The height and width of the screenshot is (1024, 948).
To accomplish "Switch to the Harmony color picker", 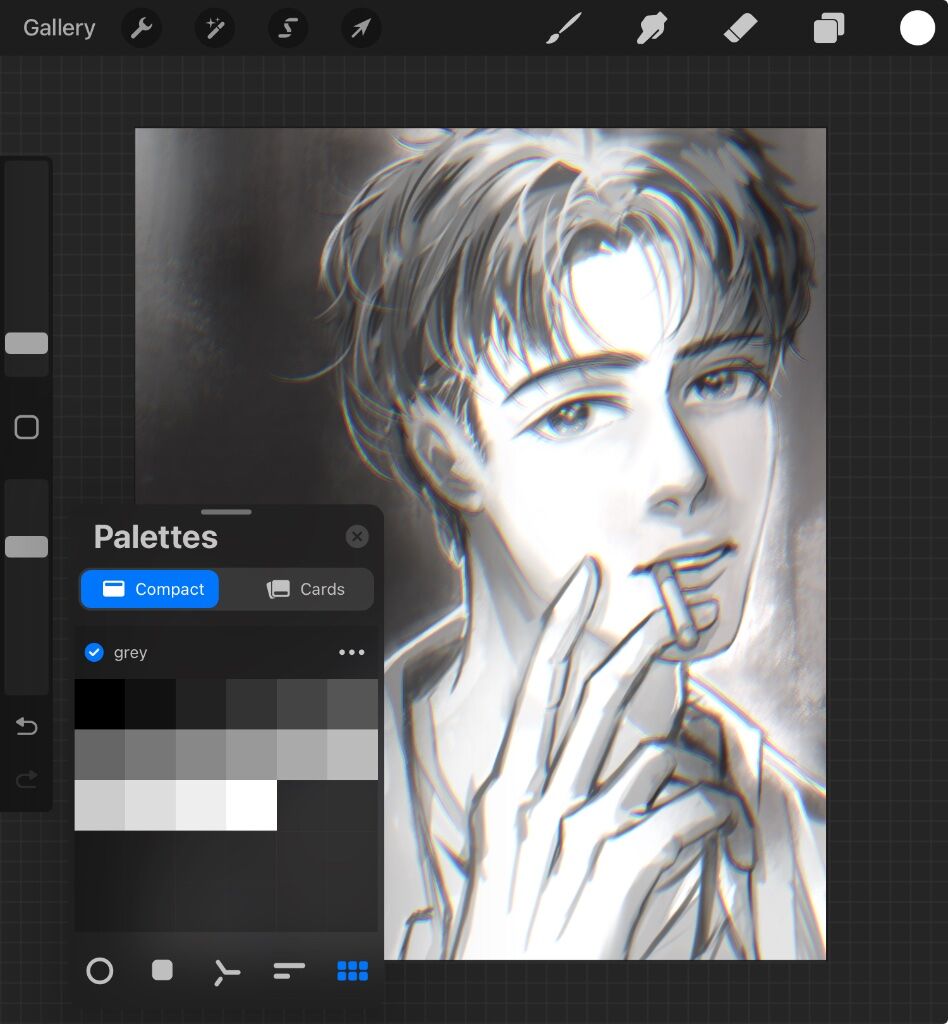I will (226, 972).
